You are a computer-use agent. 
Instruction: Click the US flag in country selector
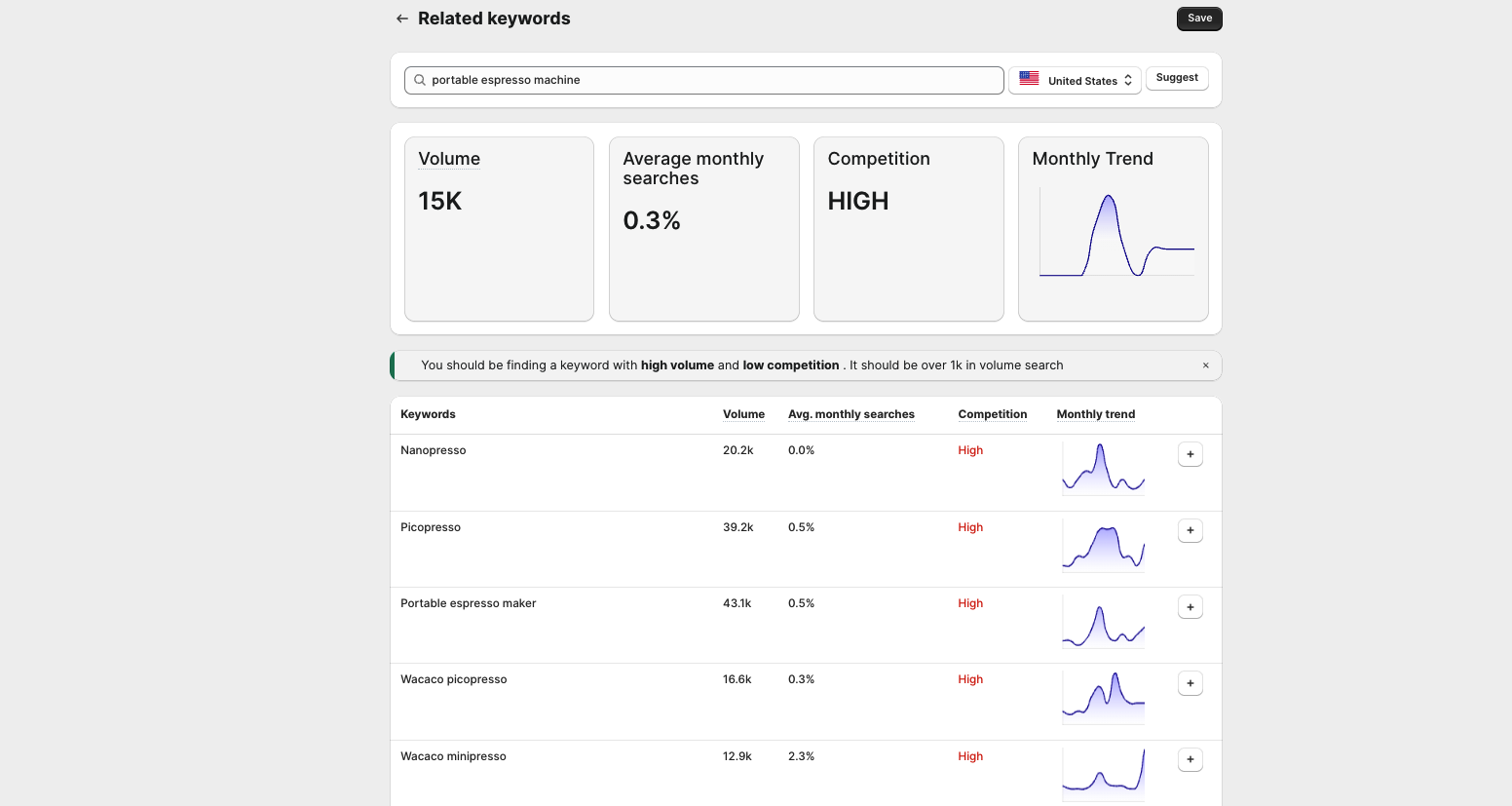(1029, 80)
